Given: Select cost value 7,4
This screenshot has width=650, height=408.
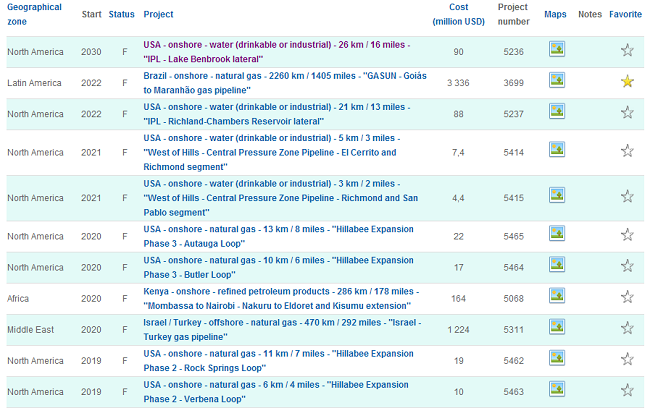Looking at the screenshot, I should [x=458, y=153].
